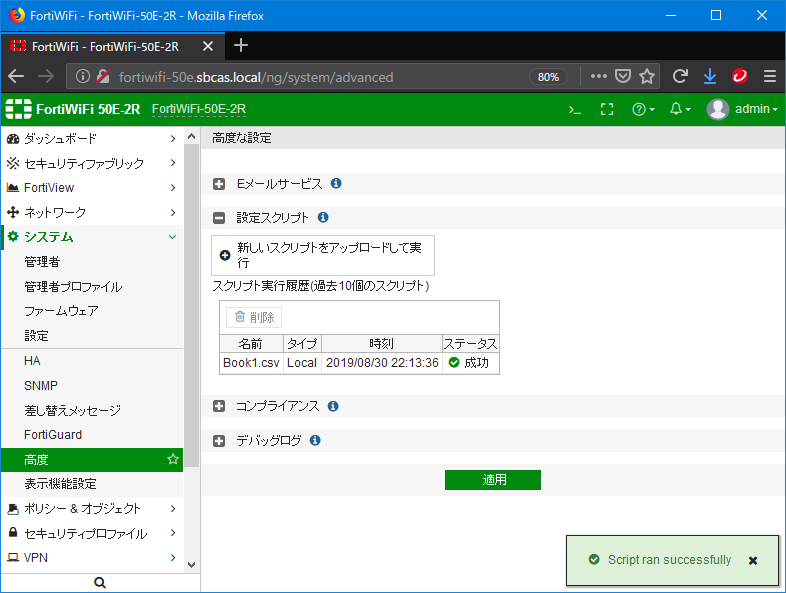786x593 pixels.
Task: Open the ネットワーク menu
Action: (92, 212)
